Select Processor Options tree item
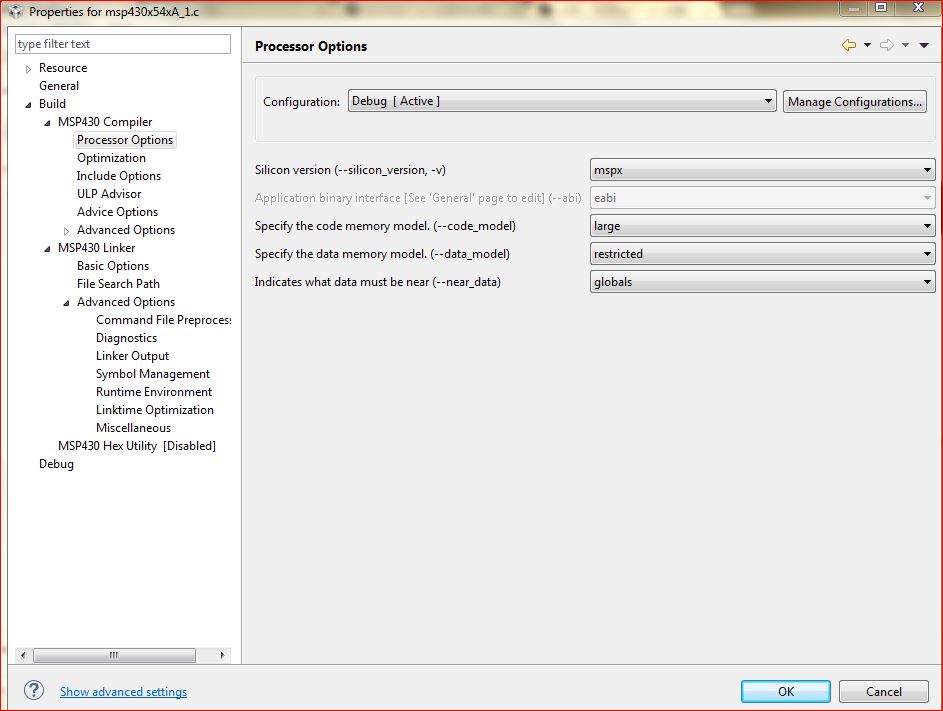The height and width of the screenshot is (711, 943). (125, 140)
